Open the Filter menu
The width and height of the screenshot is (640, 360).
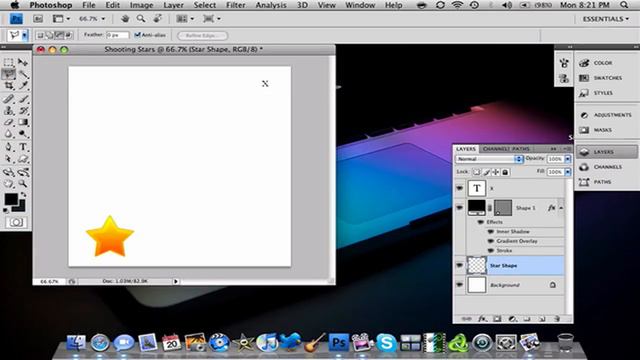pyautogui.click(x=236, y=5)
